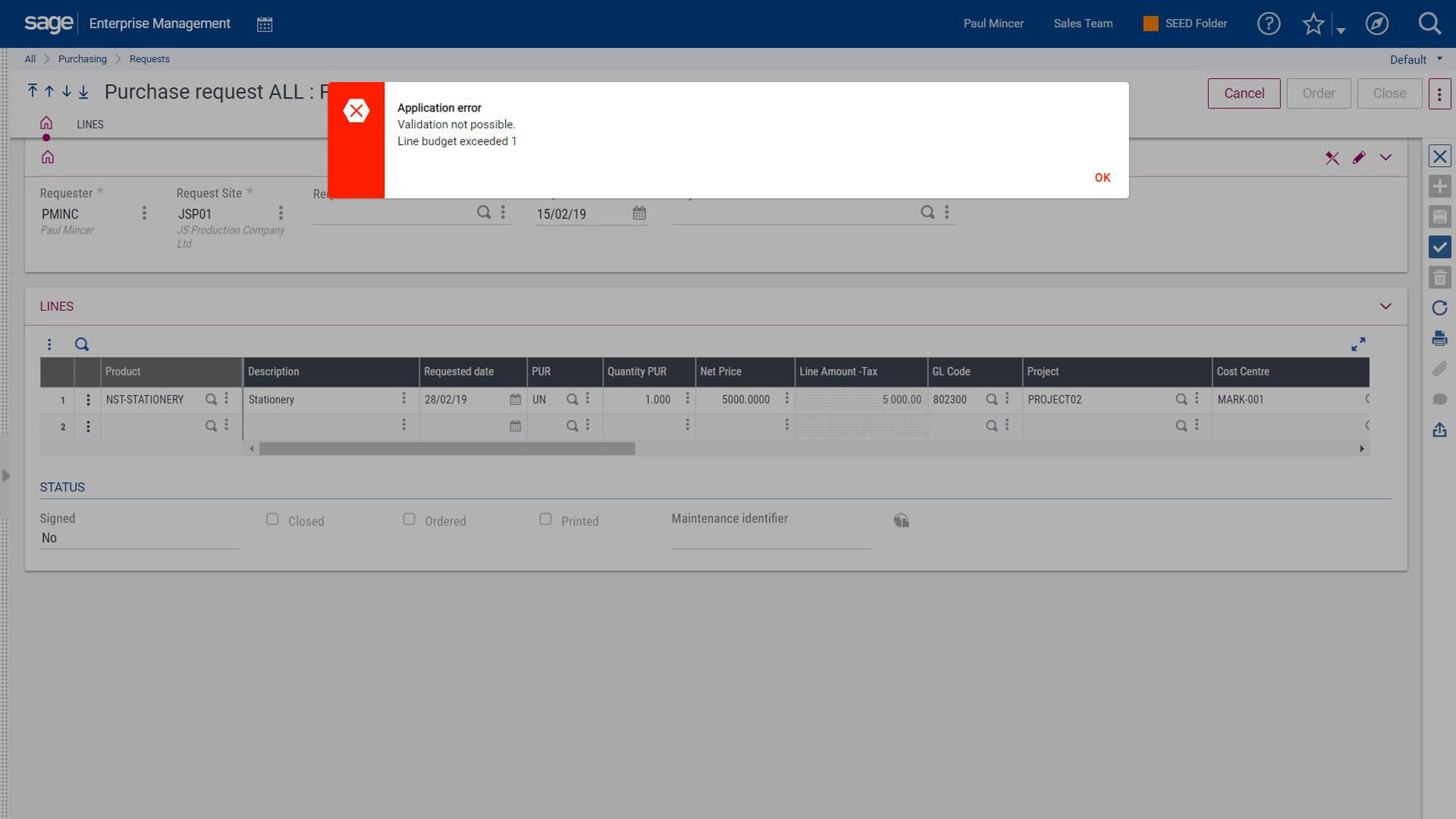Click the OK button to dismiss error
Screen dimensions: 1456x819
coord(1102,177)
